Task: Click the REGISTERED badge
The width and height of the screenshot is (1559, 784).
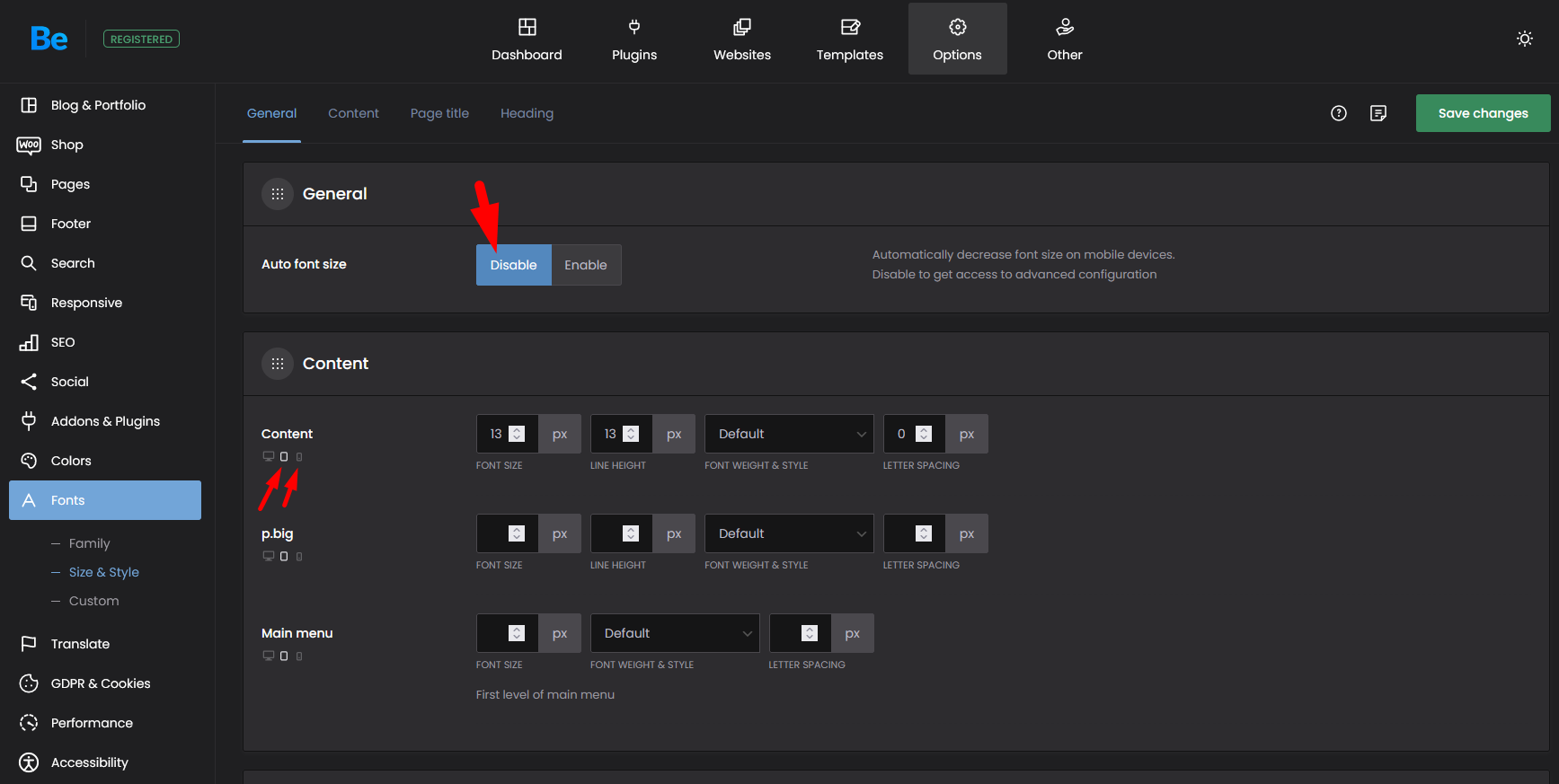Action: (141, 39)
